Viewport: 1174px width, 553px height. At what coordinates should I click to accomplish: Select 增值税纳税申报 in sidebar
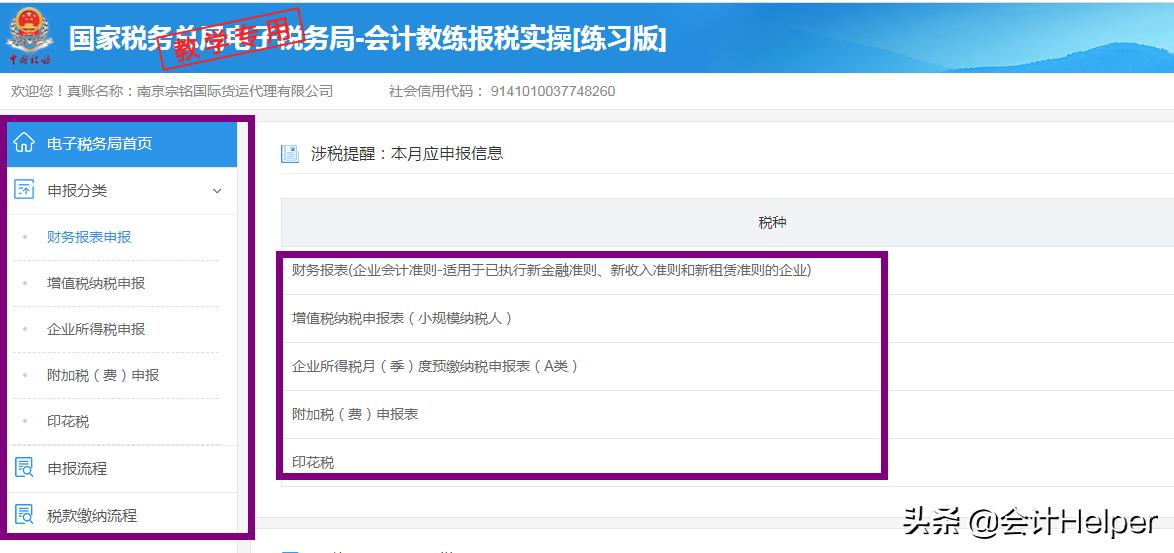[x=96, y=284]
